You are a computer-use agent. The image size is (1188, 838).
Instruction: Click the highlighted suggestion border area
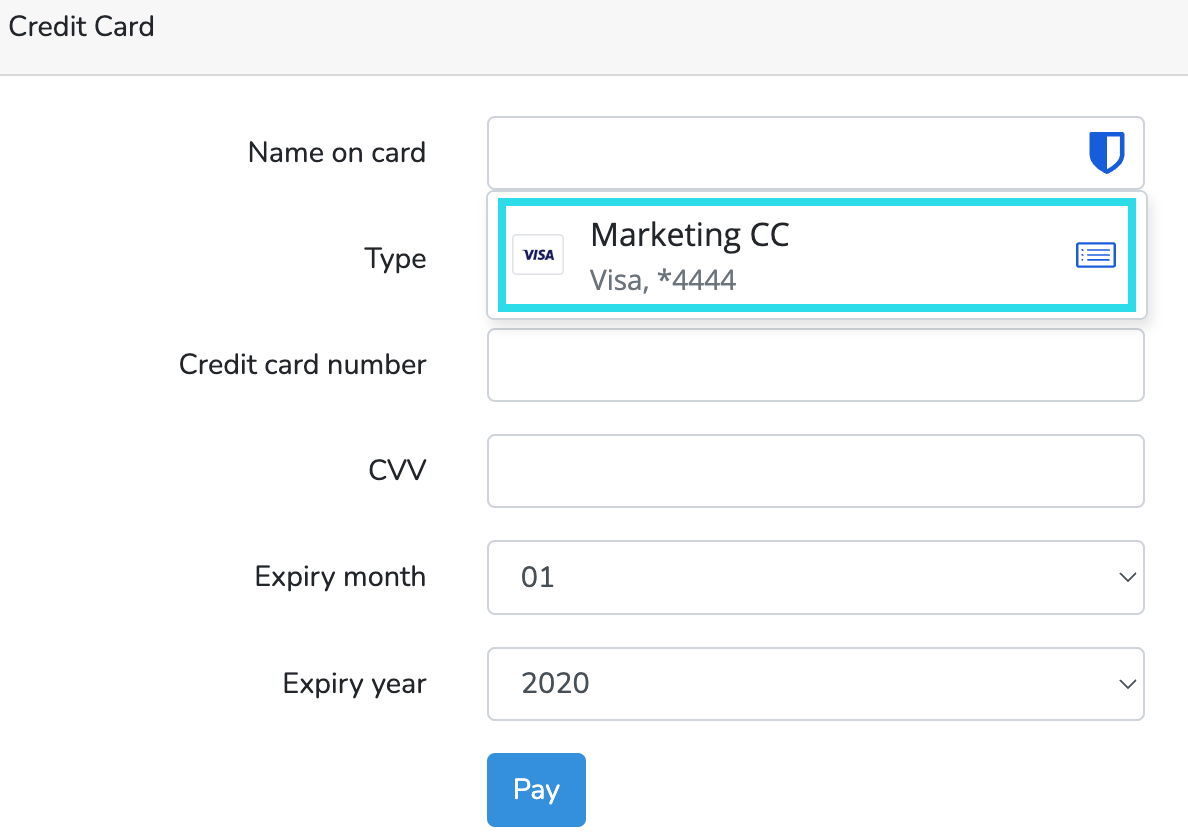click(x=816, y=204)
